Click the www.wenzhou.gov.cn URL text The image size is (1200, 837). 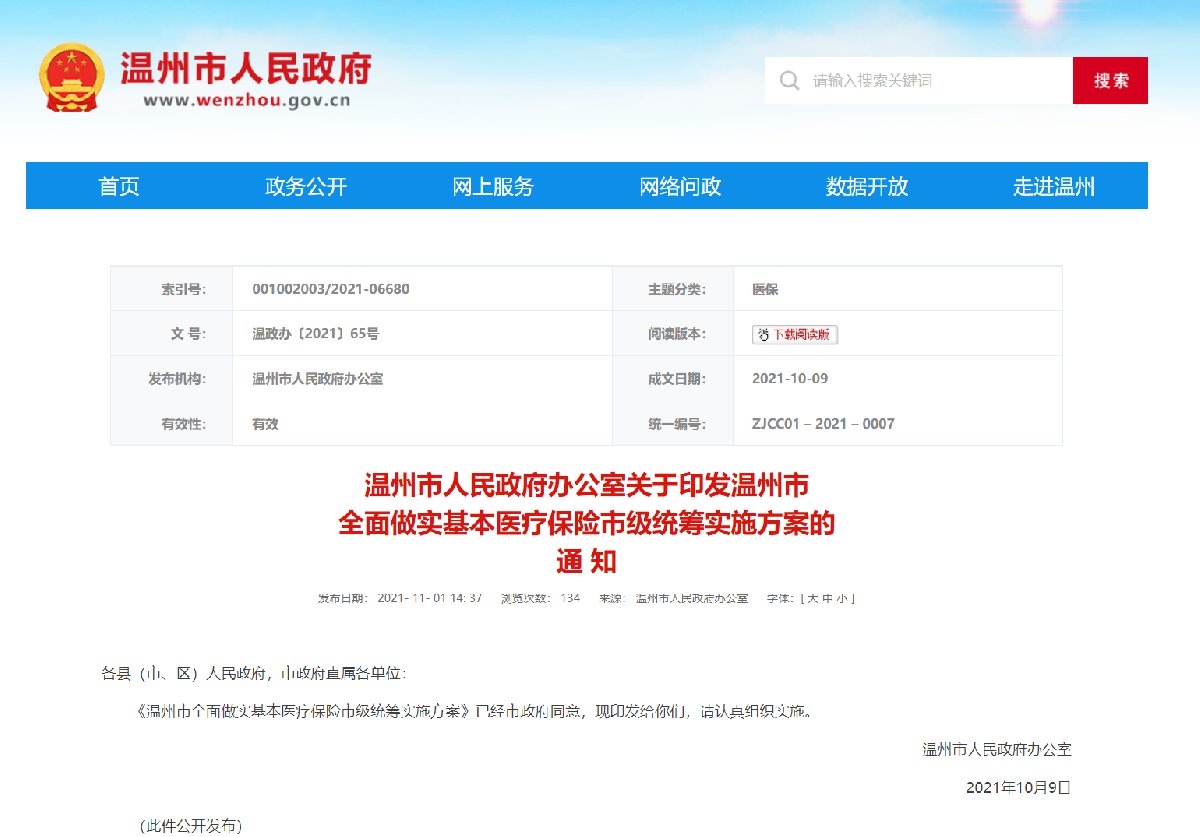246,100
